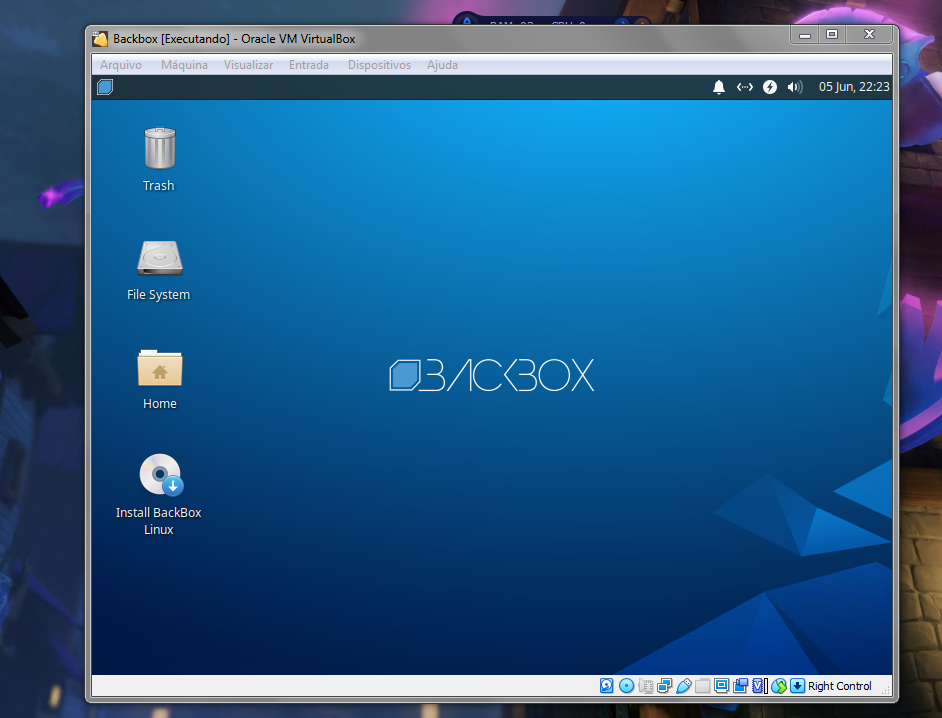Click the hard disk activity status icon
Viewport: 942px width, 718px height.
607,686
